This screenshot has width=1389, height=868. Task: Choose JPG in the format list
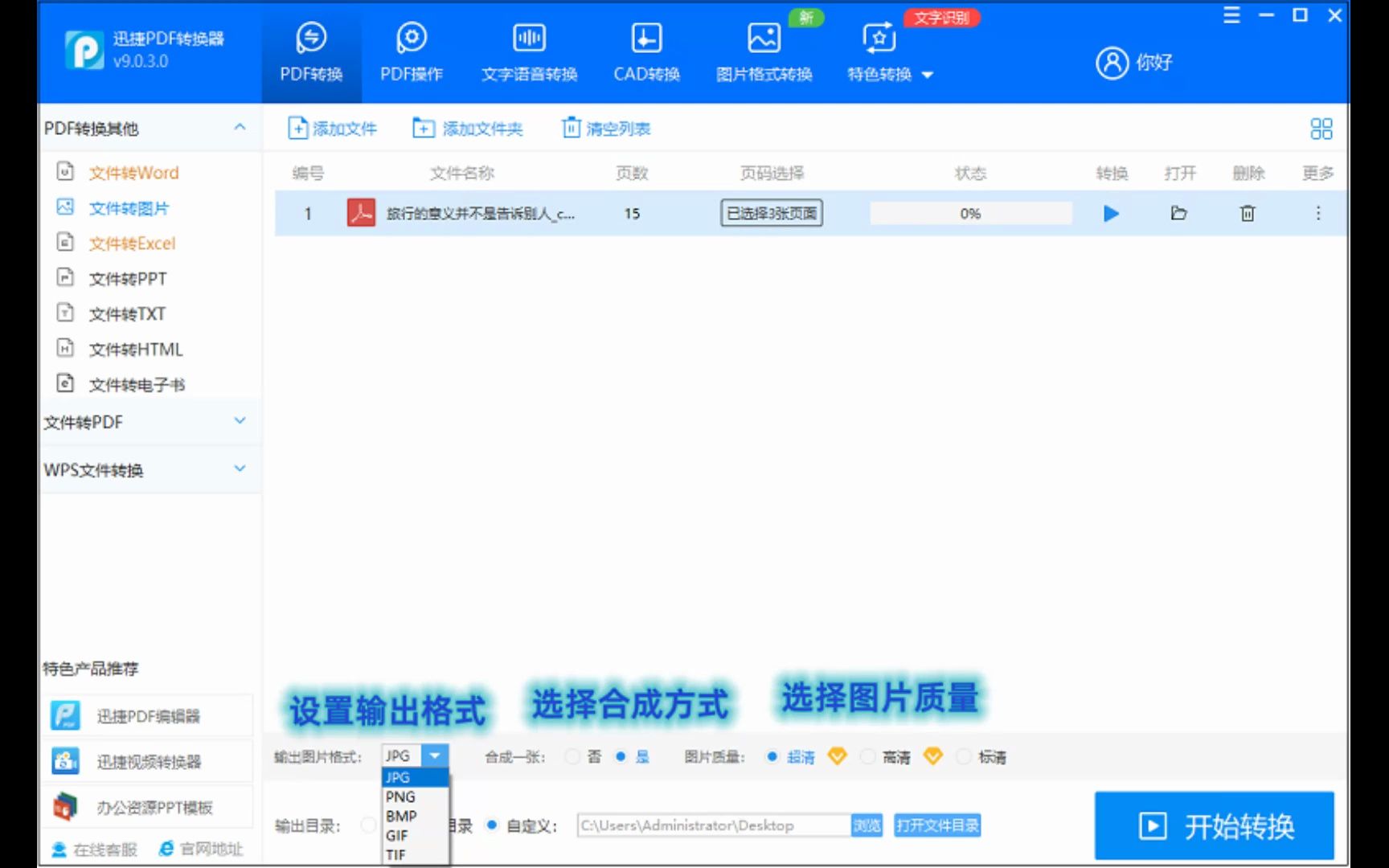[x=415, y=777]
